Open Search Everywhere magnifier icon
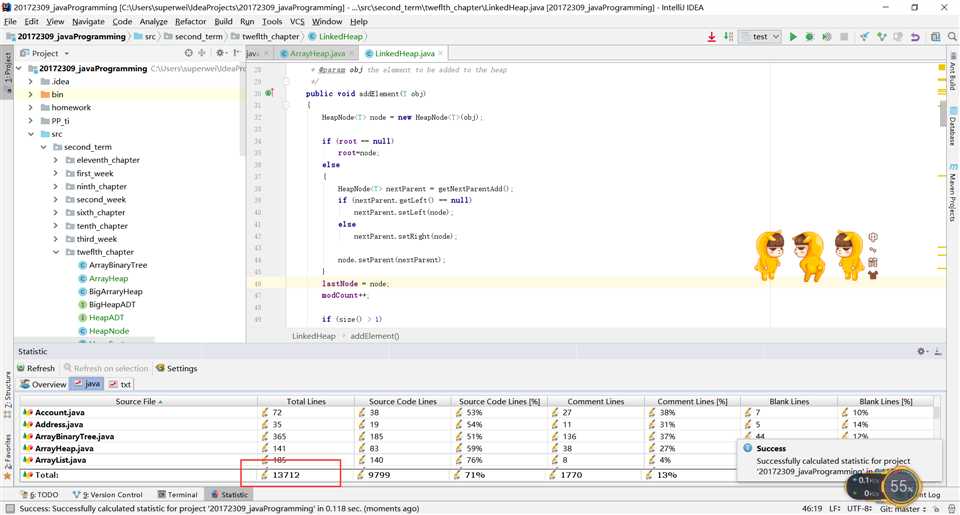Viewport: 960px width, 515px height. click(x=952, y=37)
